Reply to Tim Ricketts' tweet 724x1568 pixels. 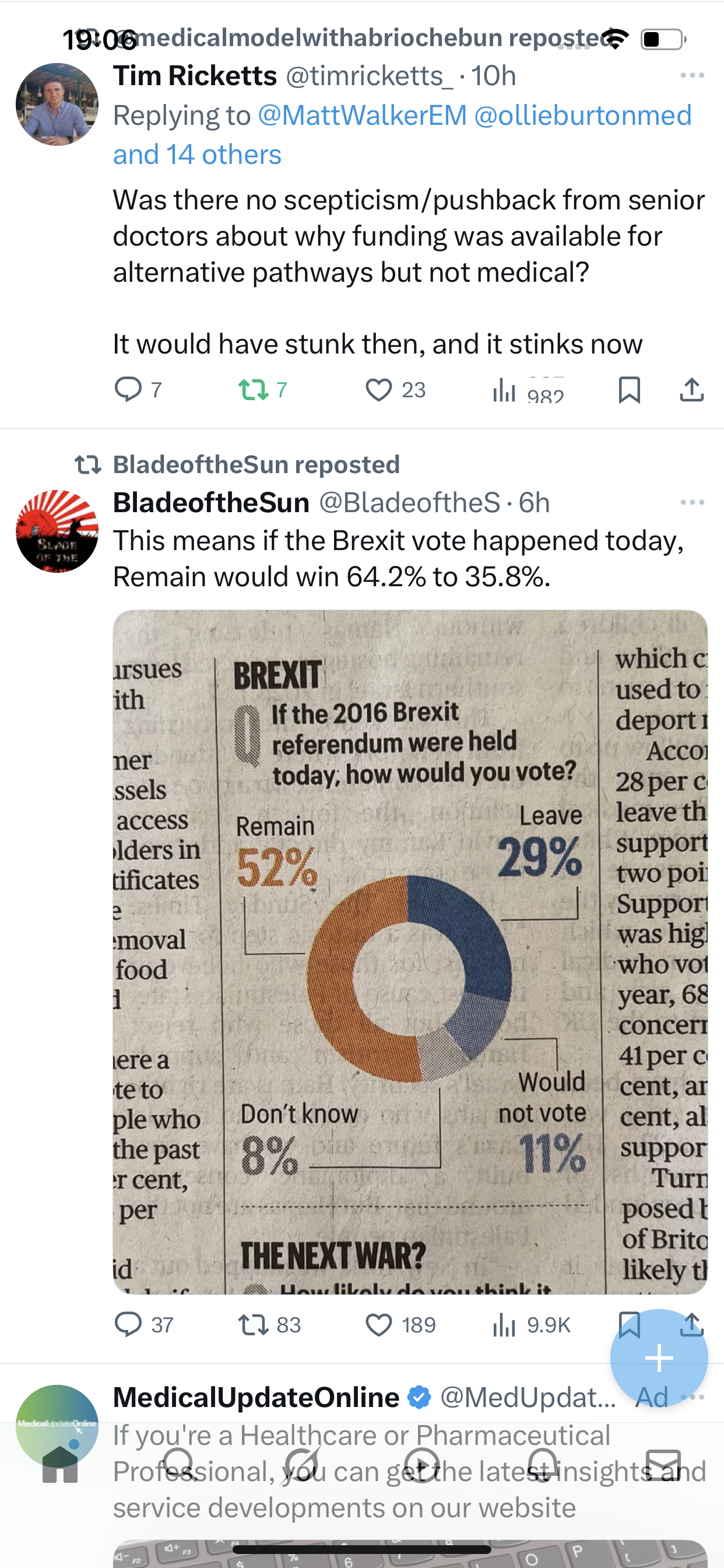pos(128,390)
